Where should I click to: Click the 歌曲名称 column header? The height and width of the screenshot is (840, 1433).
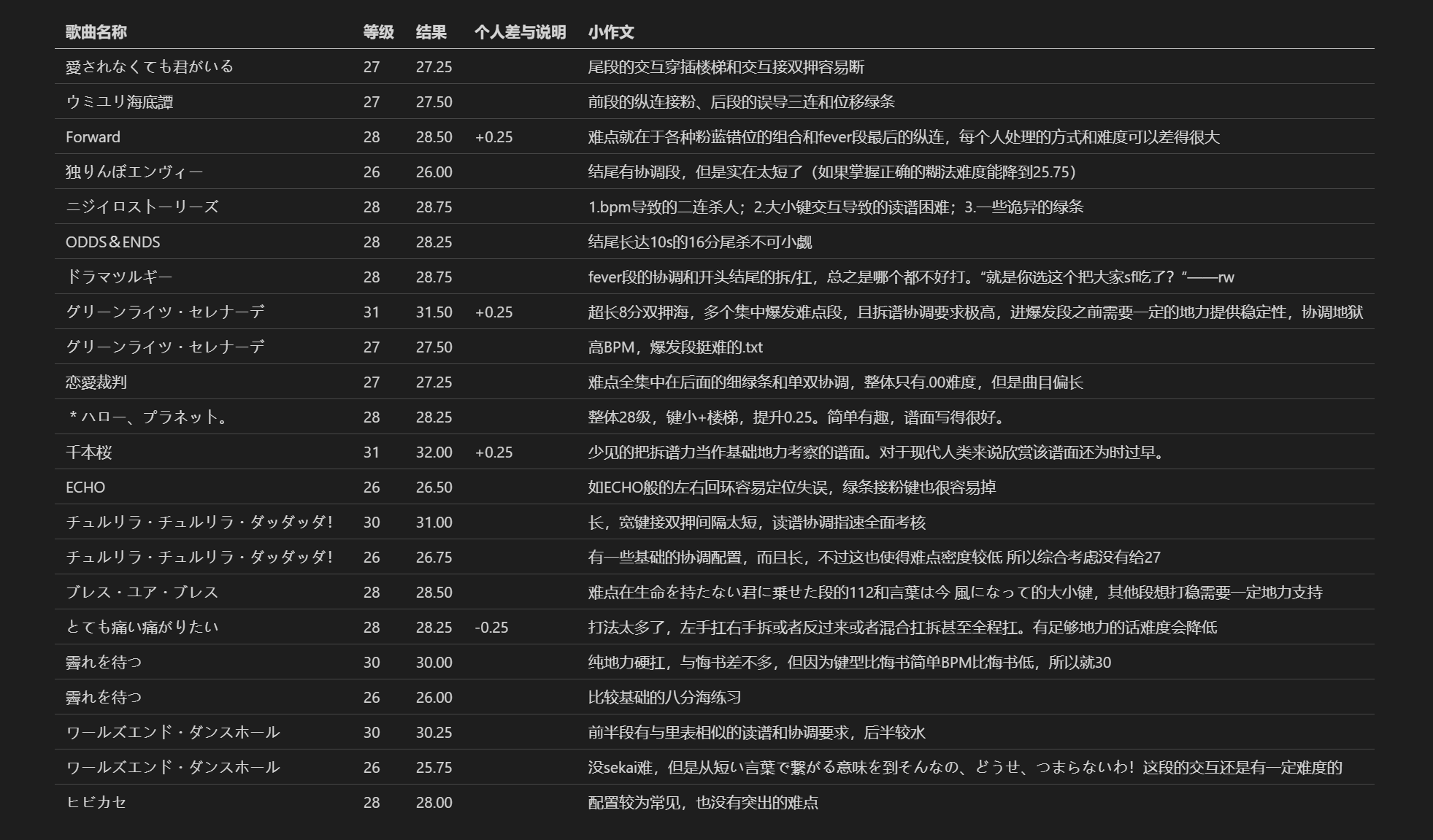pos(96,32)
